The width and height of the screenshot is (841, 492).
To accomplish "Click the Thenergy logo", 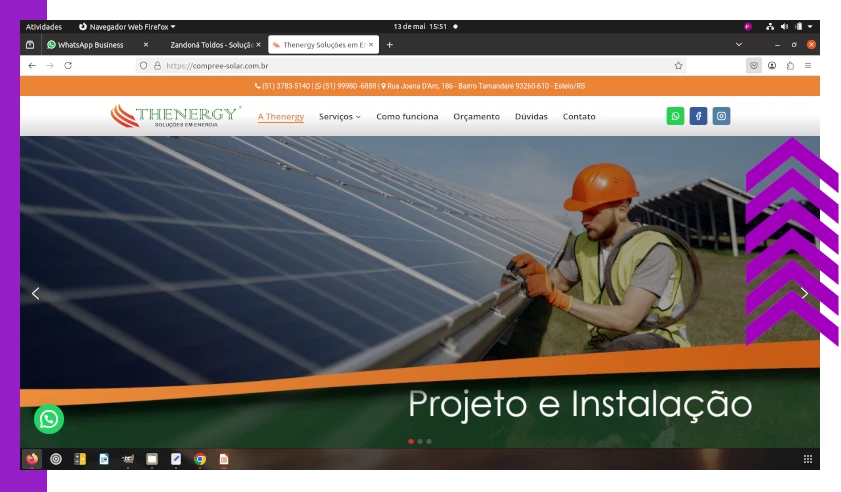I will click(x=175, y=116).
